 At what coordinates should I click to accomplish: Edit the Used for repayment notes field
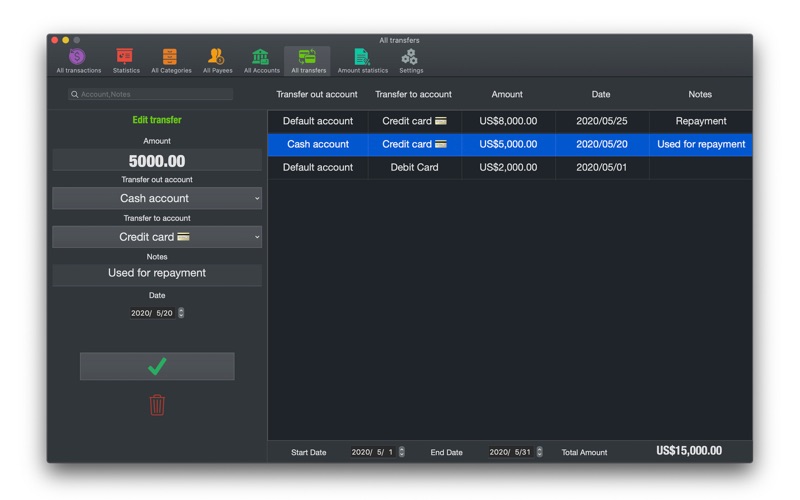tap(157, 274)
